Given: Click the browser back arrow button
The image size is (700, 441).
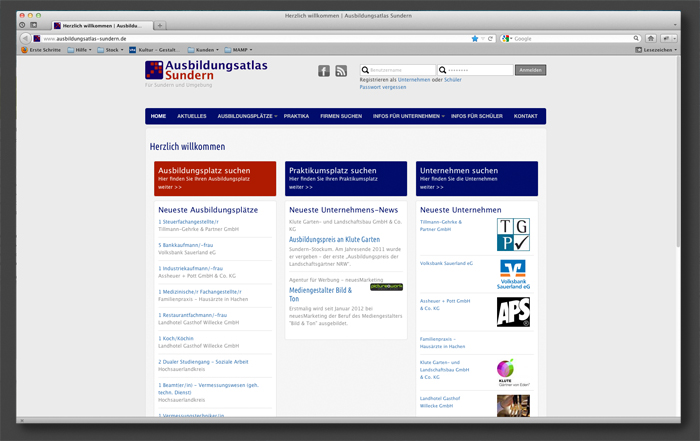Looking at the screenshot, I should 26,38.
